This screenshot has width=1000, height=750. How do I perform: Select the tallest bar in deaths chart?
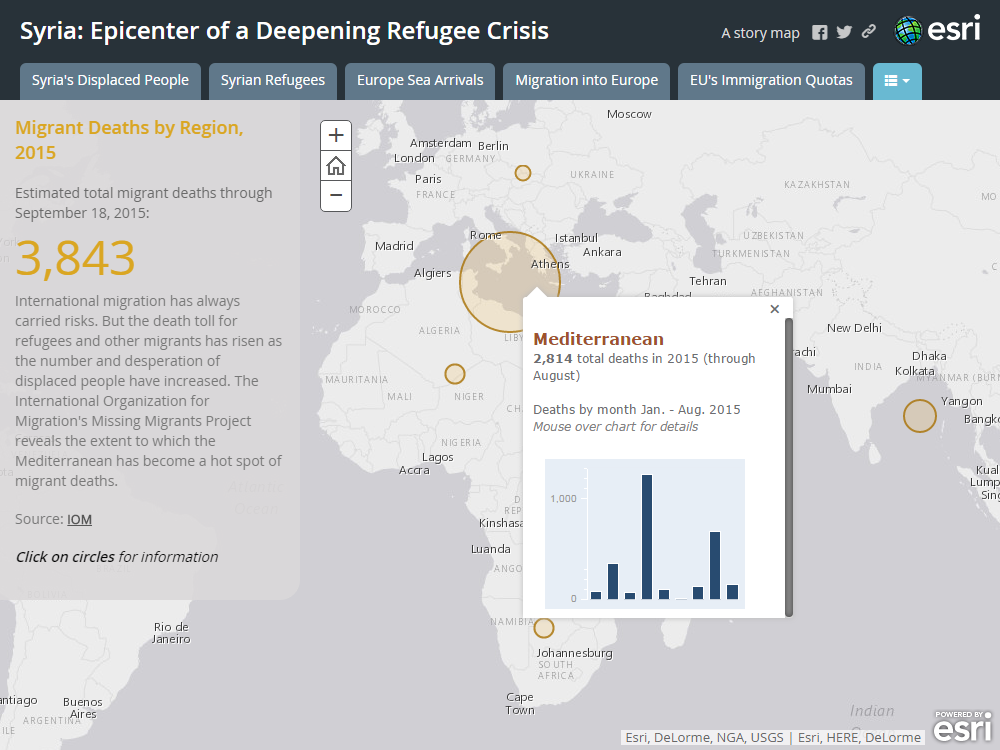click(647, 536)
